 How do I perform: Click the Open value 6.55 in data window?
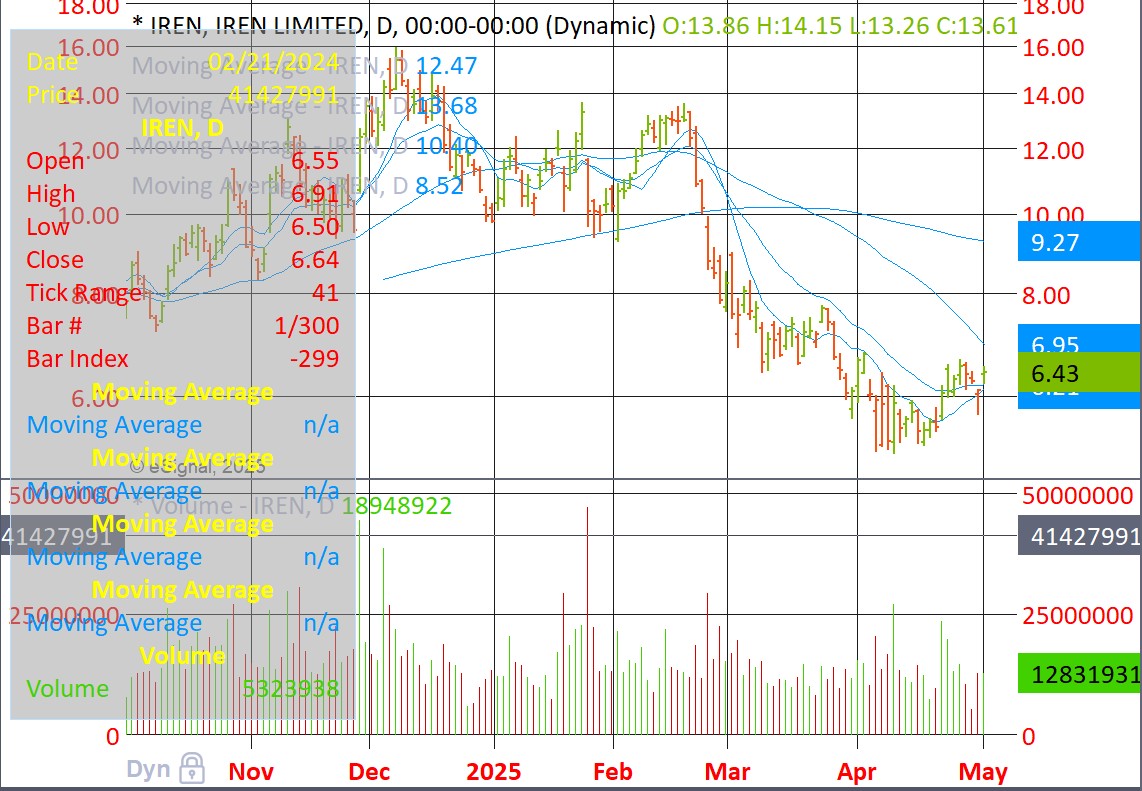point(315,160)
